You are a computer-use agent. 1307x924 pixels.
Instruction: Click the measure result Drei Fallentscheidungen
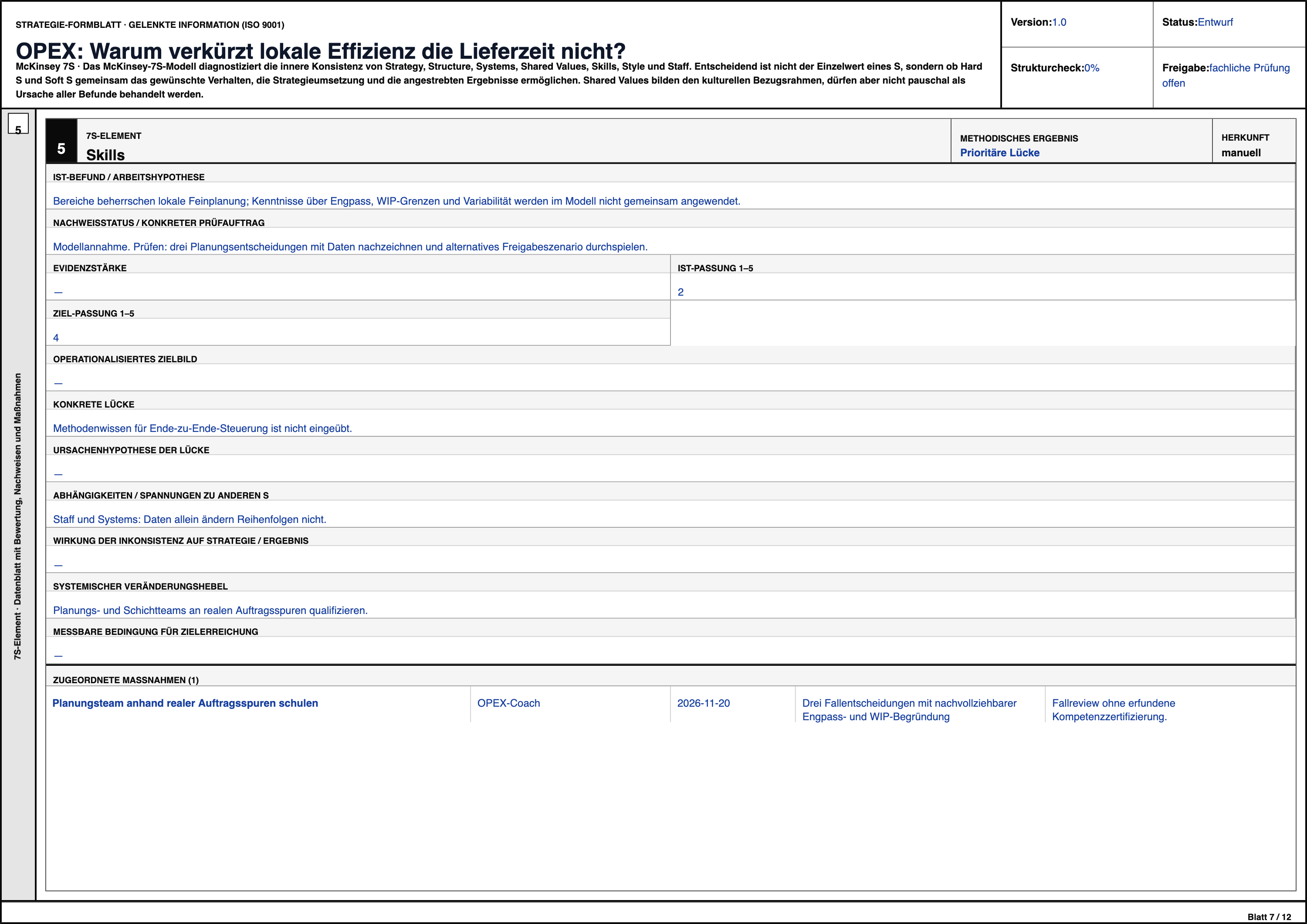[x=909, y=710]
